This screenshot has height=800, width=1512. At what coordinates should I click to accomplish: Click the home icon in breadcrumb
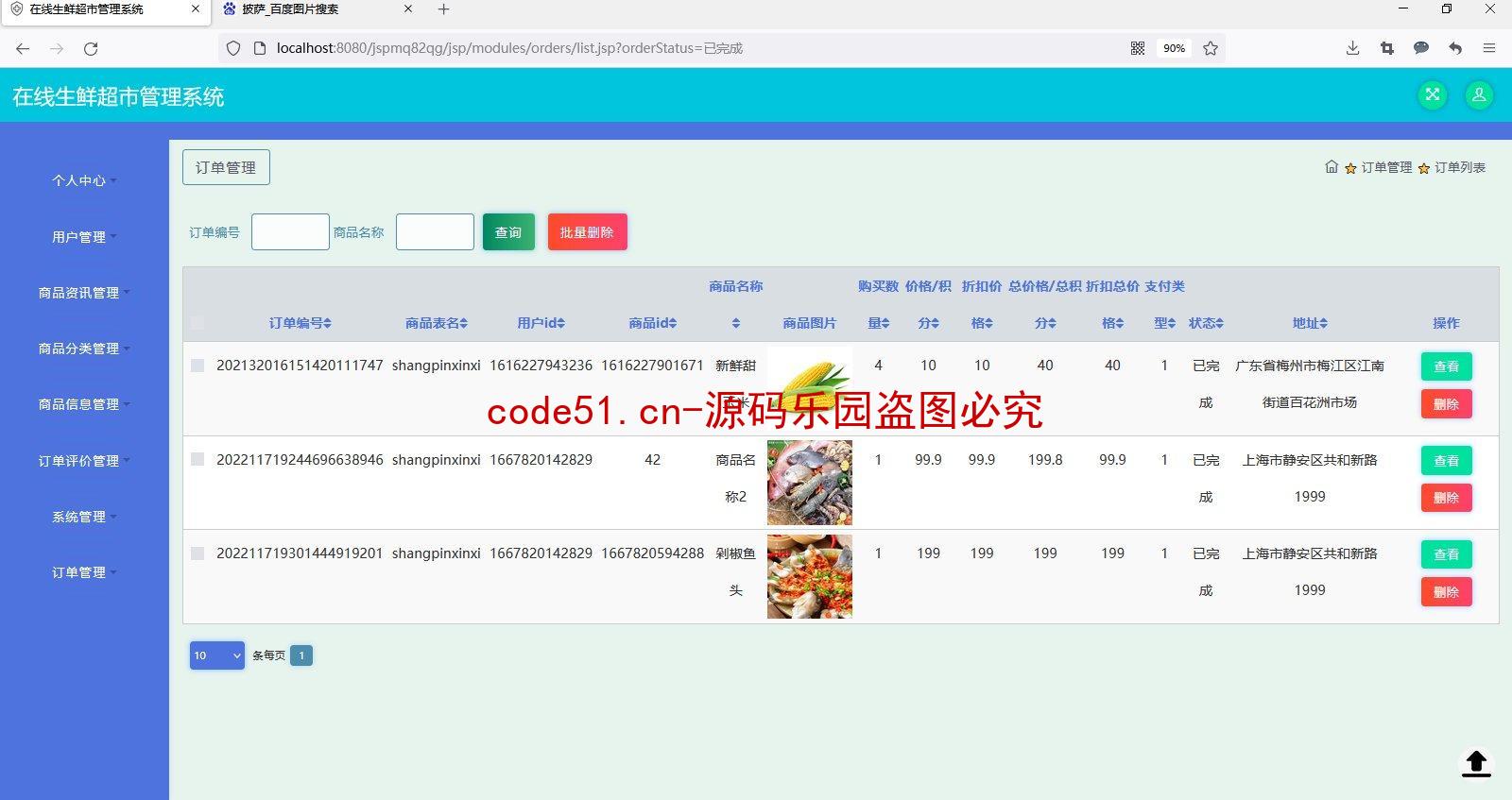1332,167
